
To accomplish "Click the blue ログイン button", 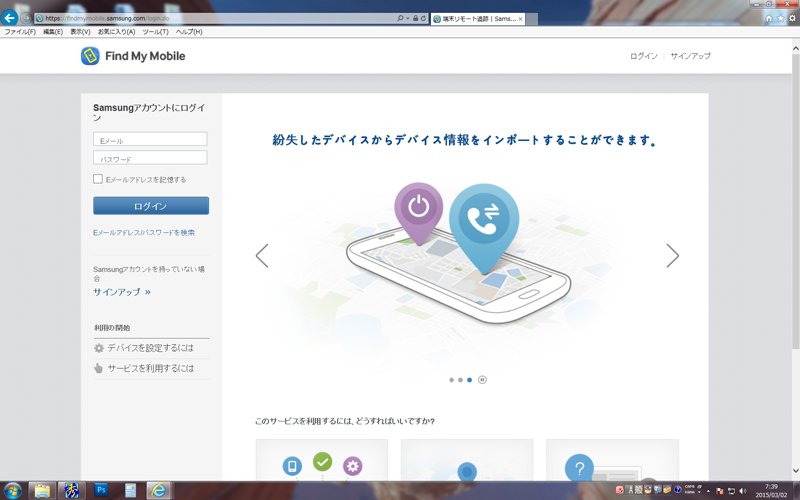I will [x=151, y=206].
